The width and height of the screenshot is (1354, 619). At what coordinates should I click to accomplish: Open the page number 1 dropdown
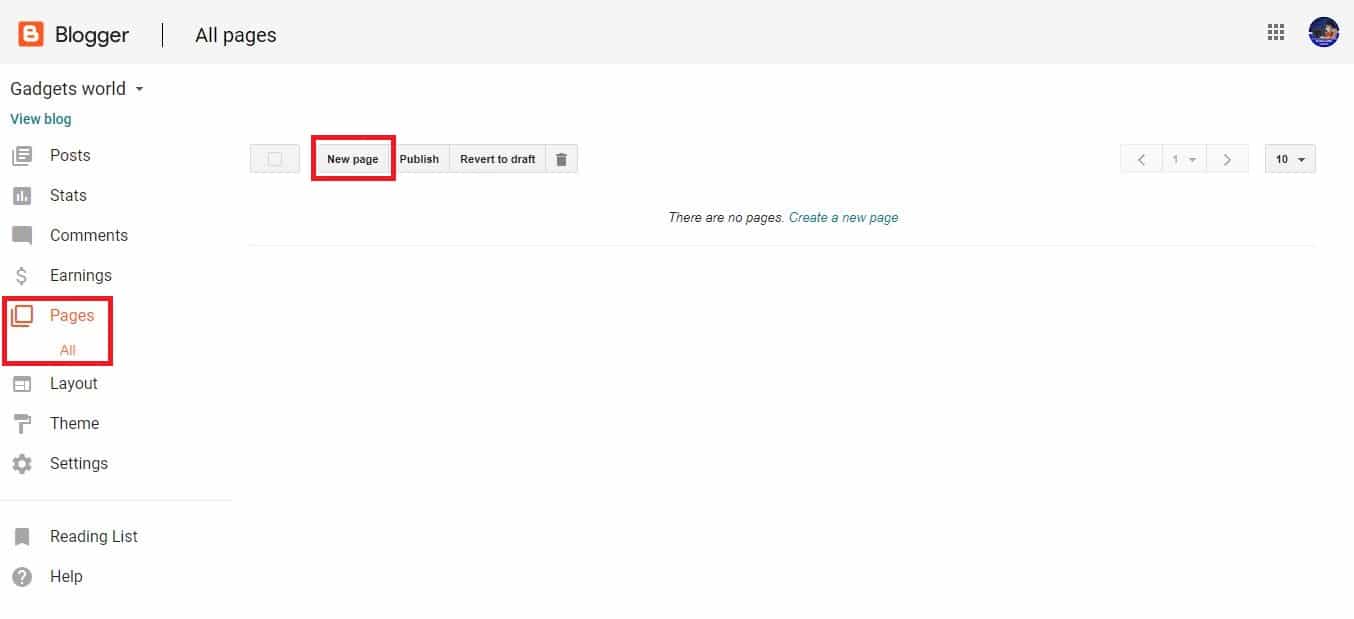tap(1184, 159)
